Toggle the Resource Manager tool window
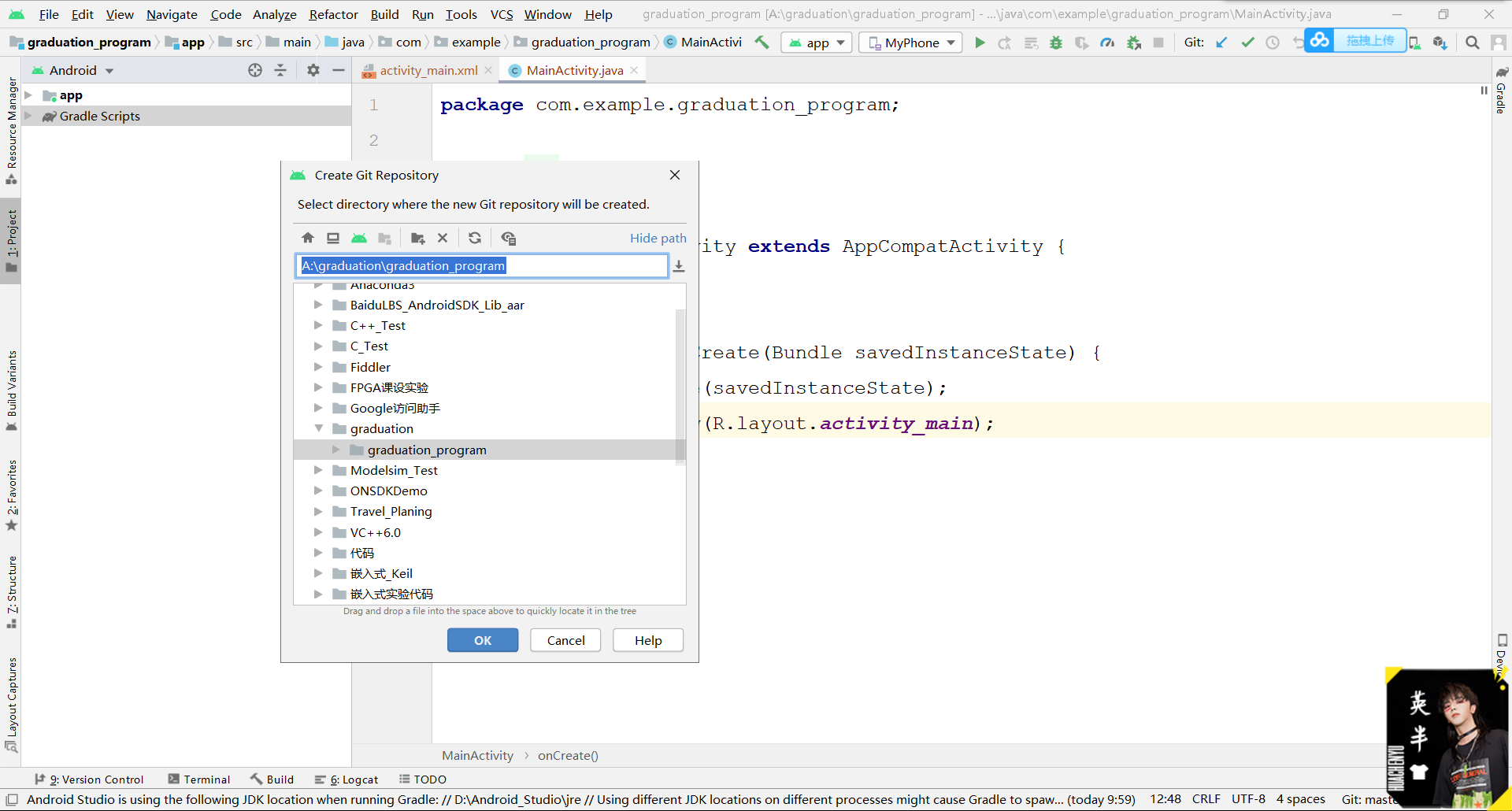Image resolution: width=1512 pixels, height=811 pixels. pos(11,130)
